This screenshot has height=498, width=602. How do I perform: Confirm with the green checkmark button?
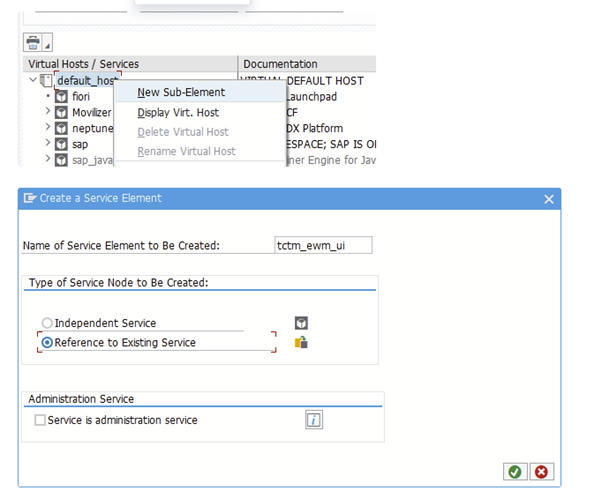coord(514,472)
